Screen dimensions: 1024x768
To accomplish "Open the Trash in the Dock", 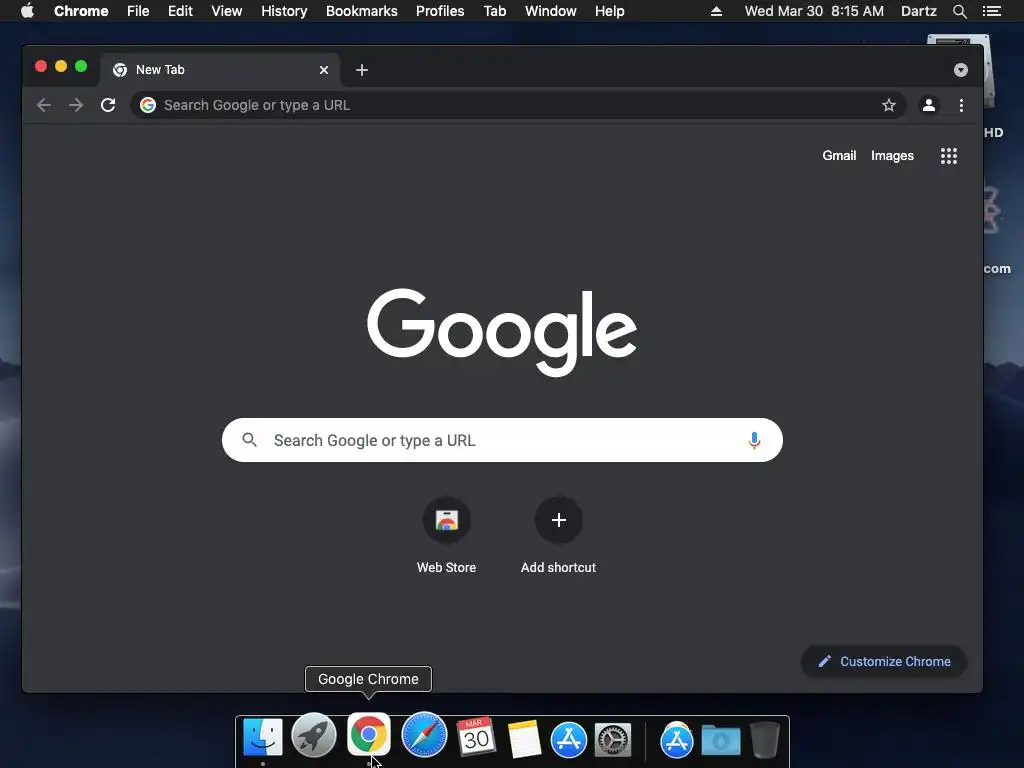I will click(x=765, y=739).
